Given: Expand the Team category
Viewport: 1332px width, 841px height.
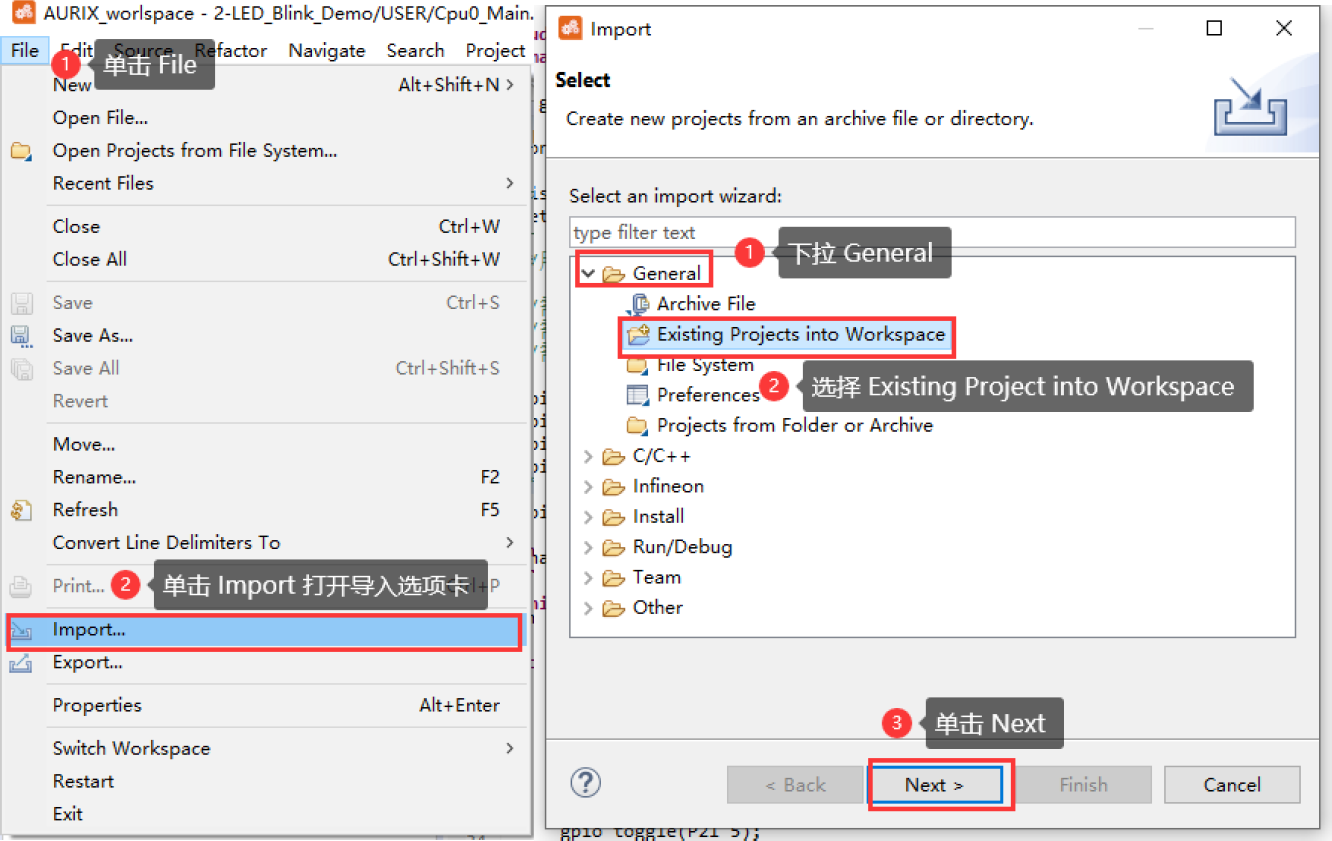Looking at the screenshot, I should (x=588, y=578).
